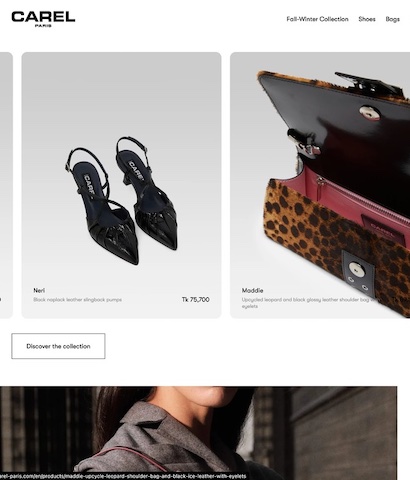
Task: Click the Neri product name
Action: point(39,290)
